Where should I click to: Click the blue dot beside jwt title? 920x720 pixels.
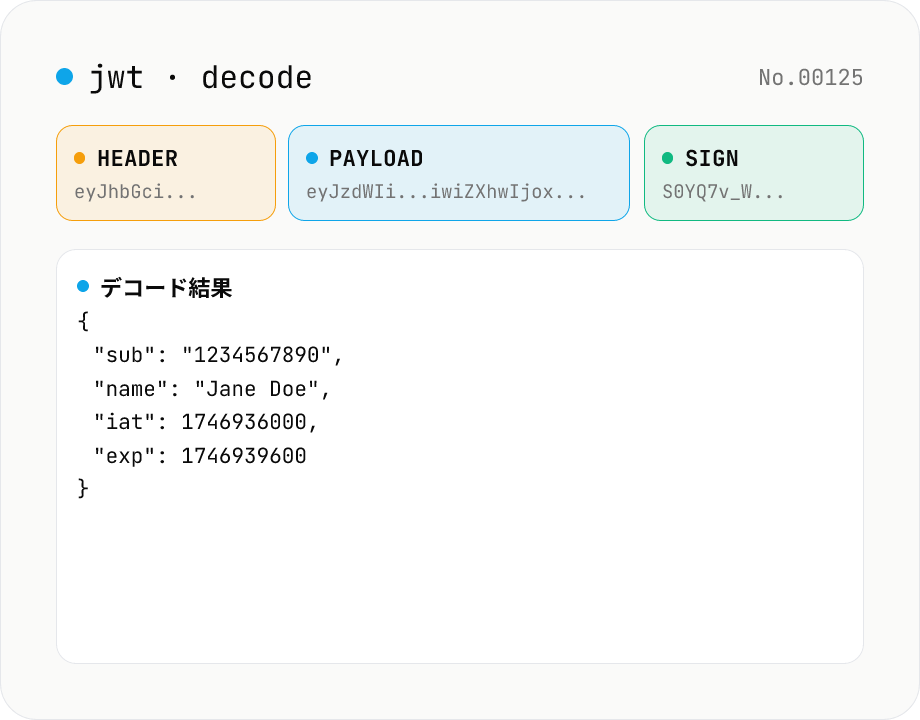(x=65, y=76)
